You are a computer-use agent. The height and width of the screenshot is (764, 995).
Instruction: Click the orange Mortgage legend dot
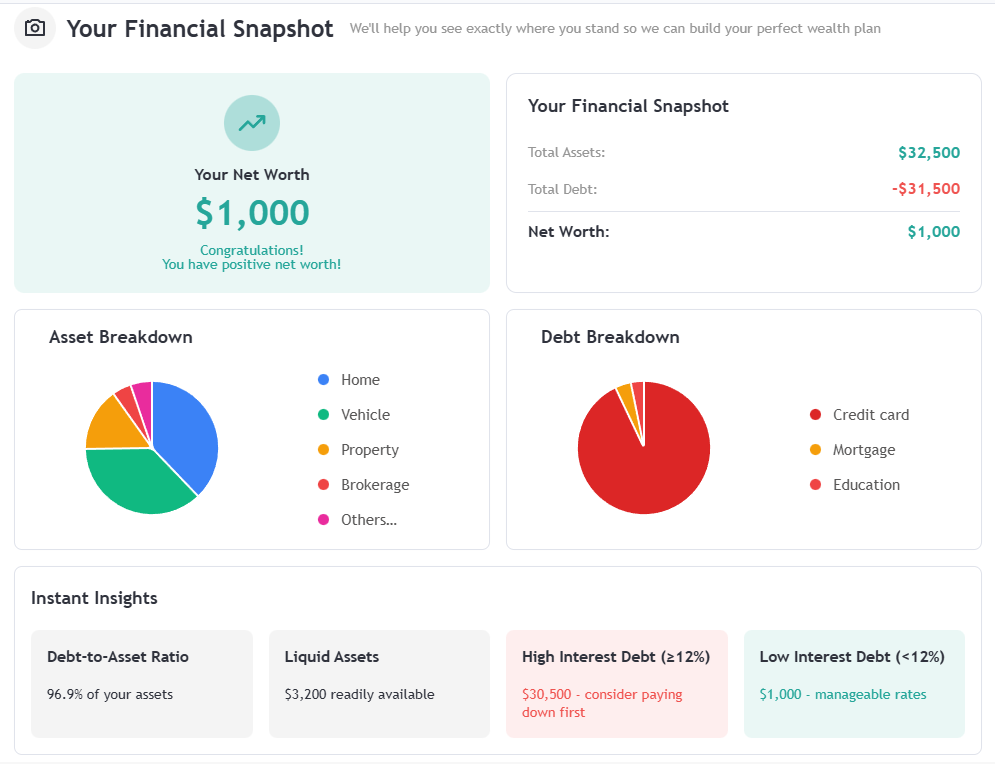click(815, 450)
